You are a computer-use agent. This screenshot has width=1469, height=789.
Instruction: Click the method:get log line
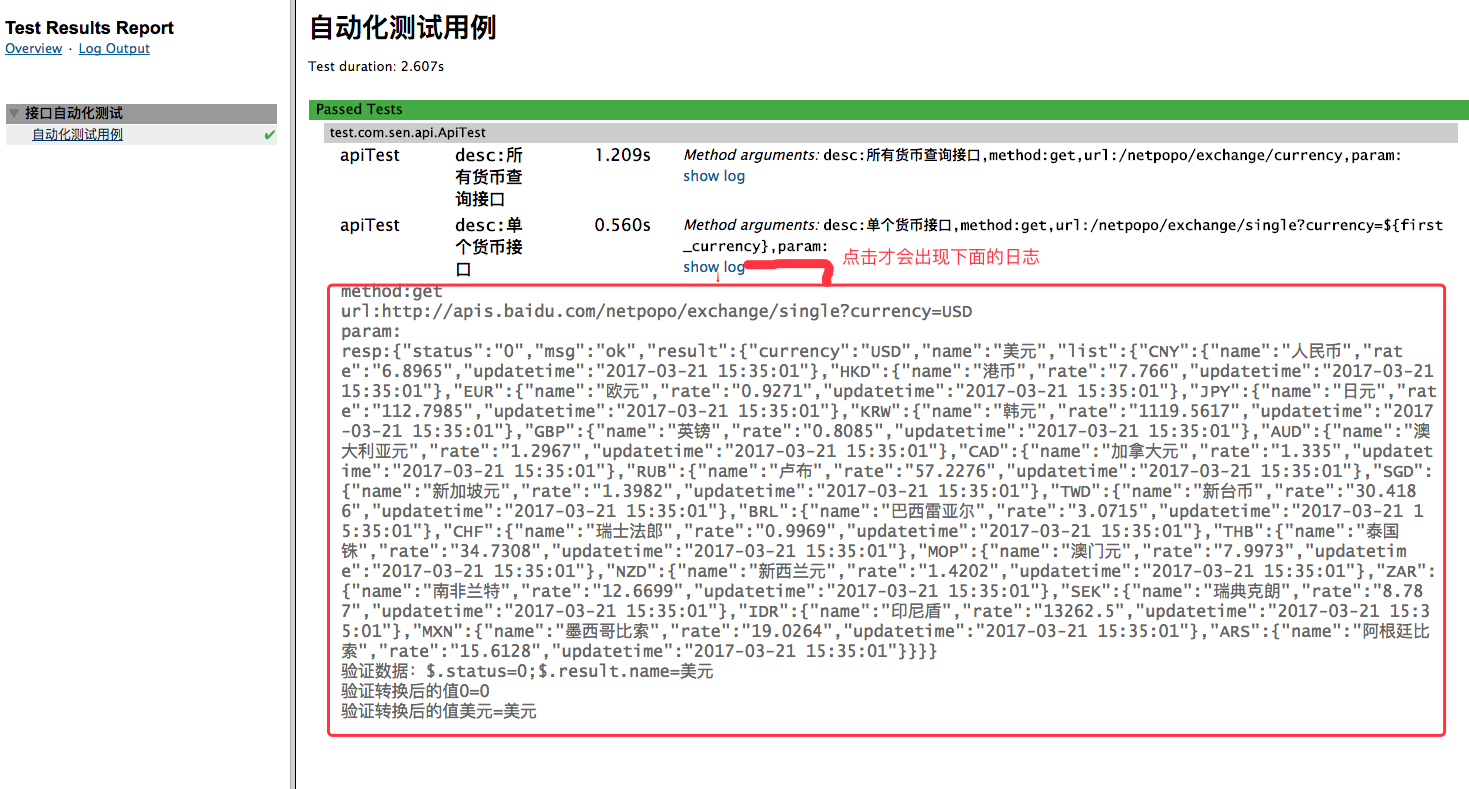pyautogui.click(x=391, y=292)
